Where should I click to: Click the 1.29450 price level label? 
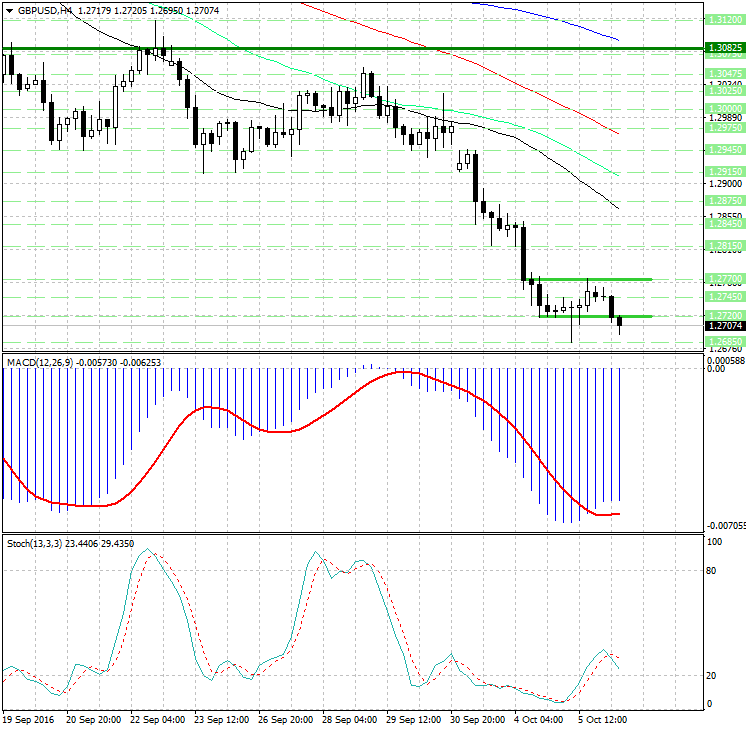pos(723,149)
